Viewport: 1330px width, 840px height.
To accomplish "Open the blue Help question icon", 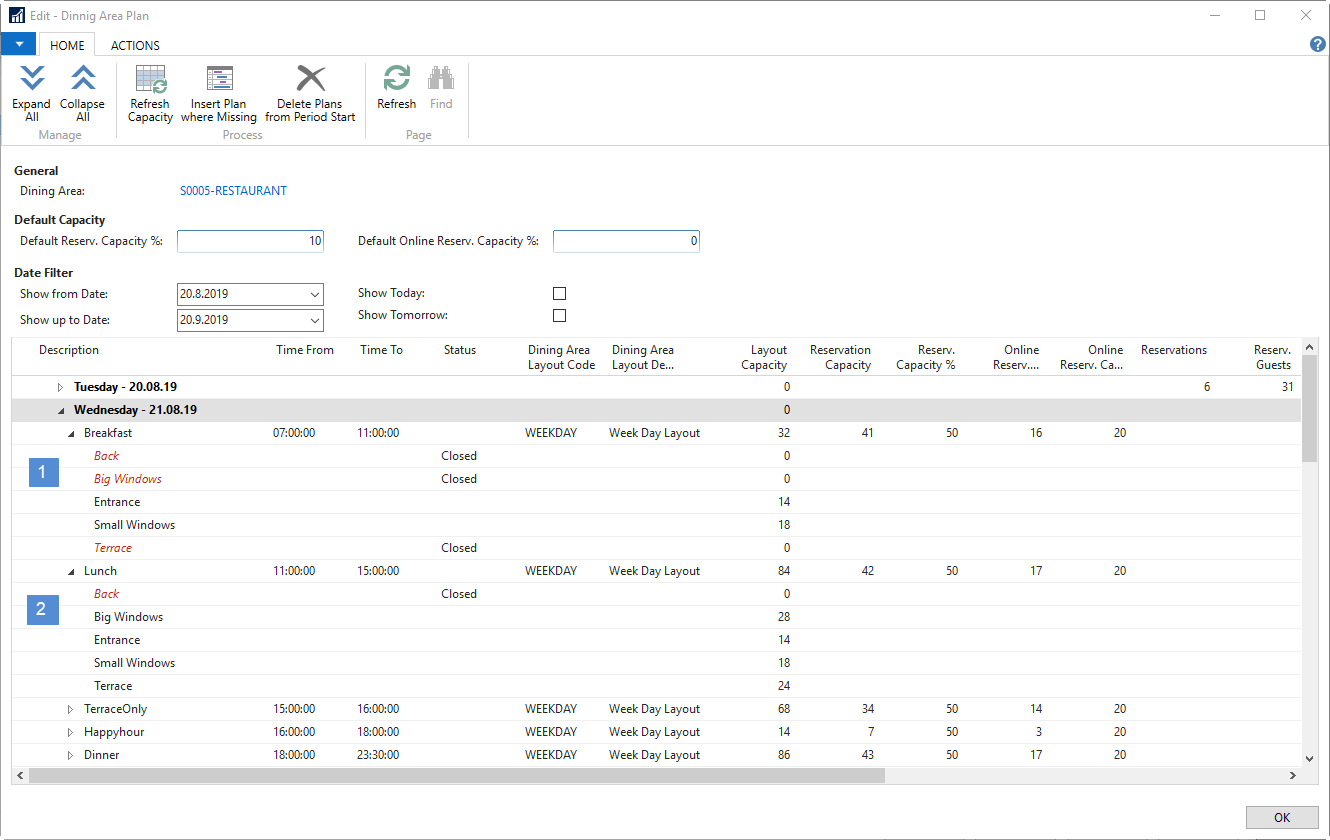I will 1318,44.
